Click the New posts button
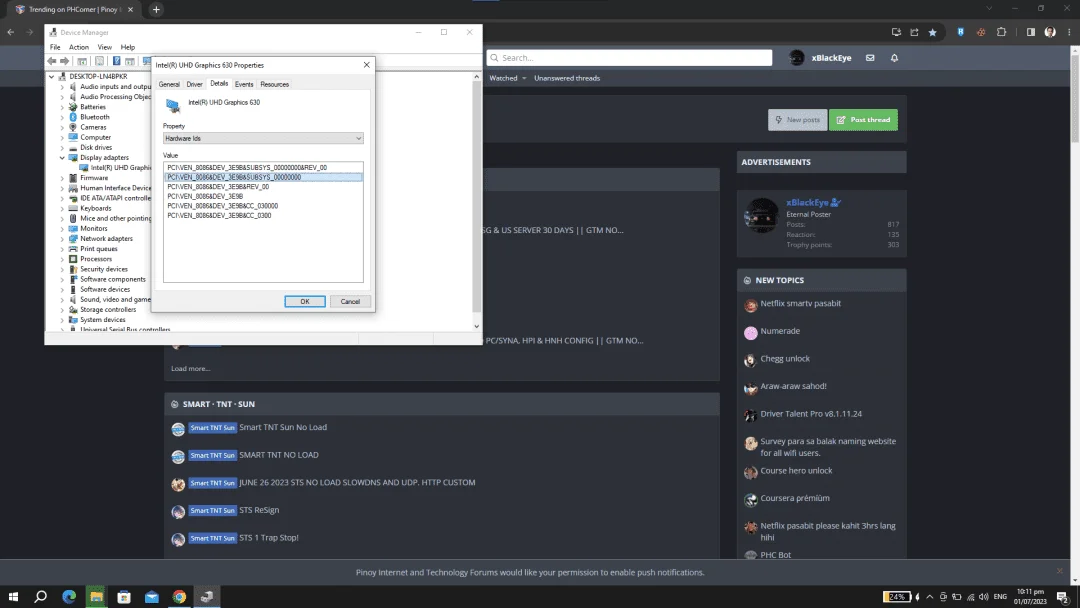 click(x=798, y=120)
